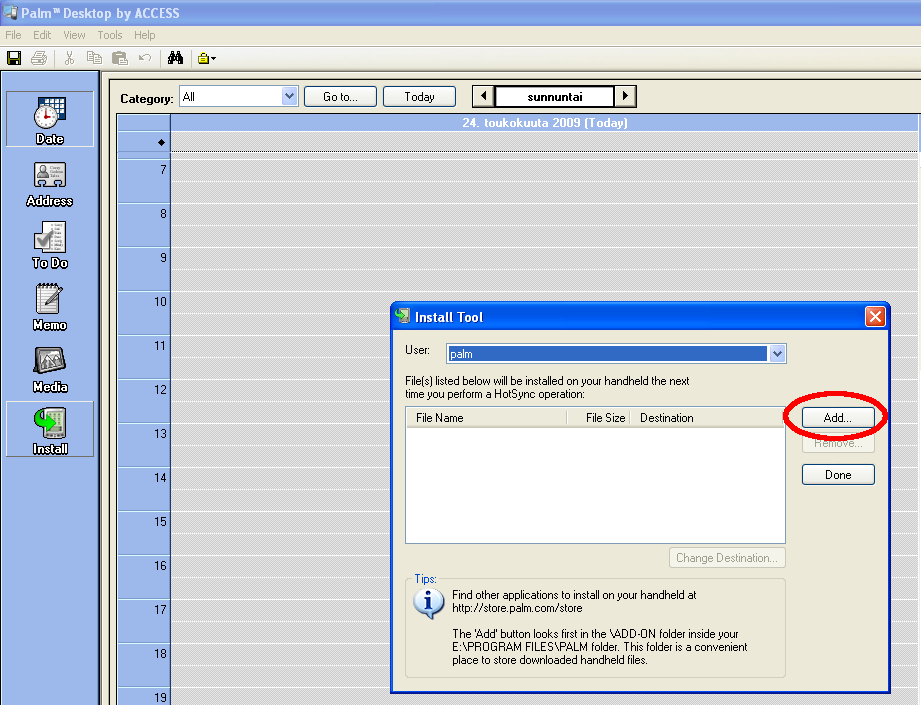Click the Cut scissors icon
Image resolution: width=921 pixels, height=705 pixels.
tap(69, 58)
